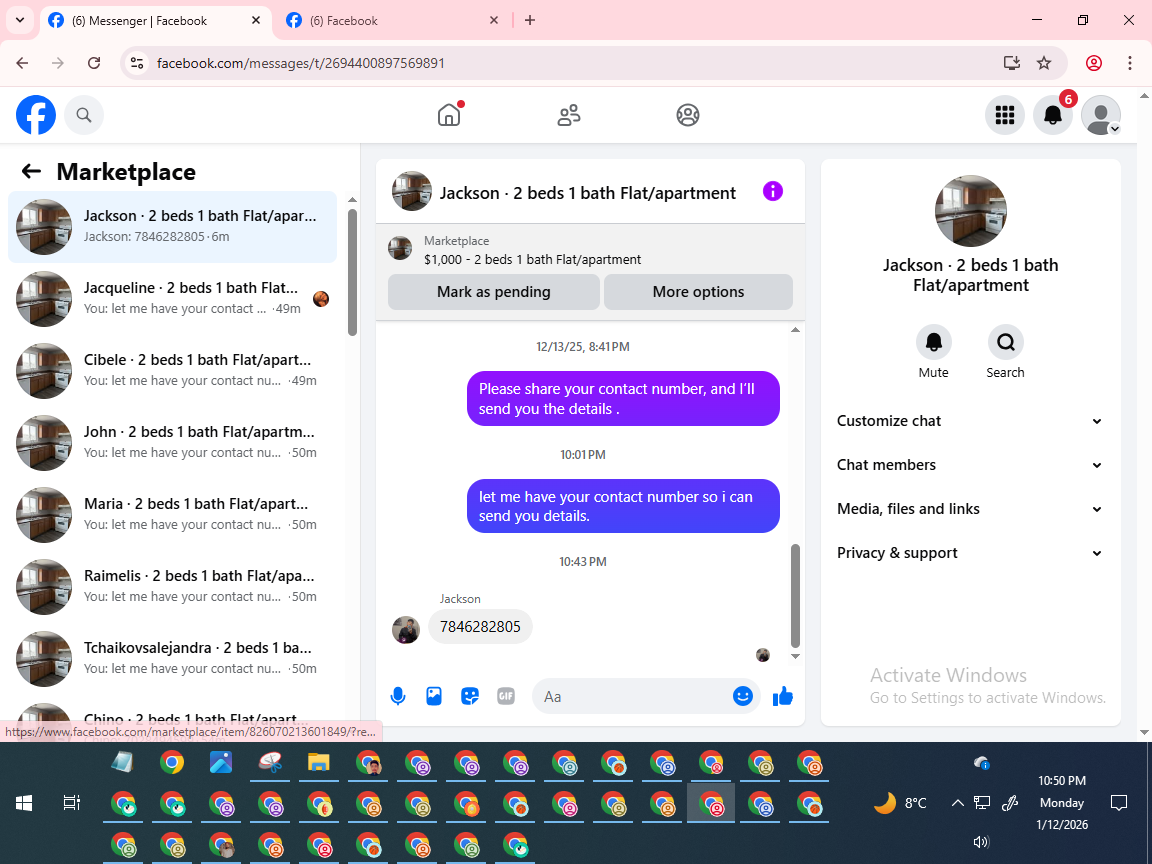This screenshot has width=1152, height=864.
Task: Click the Facebook logo icon
Action: pos(36,115)
